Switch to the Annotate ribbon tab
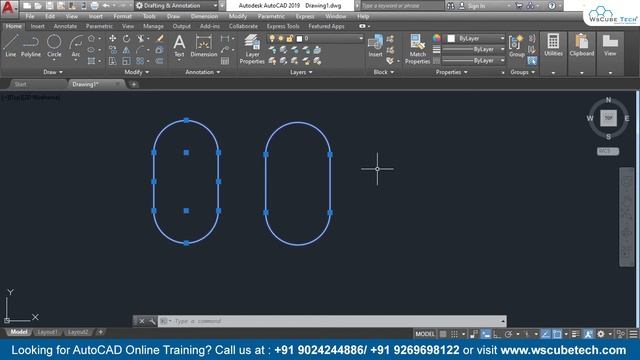This screenshot has width=640, height=360. (x=65, y=26)
